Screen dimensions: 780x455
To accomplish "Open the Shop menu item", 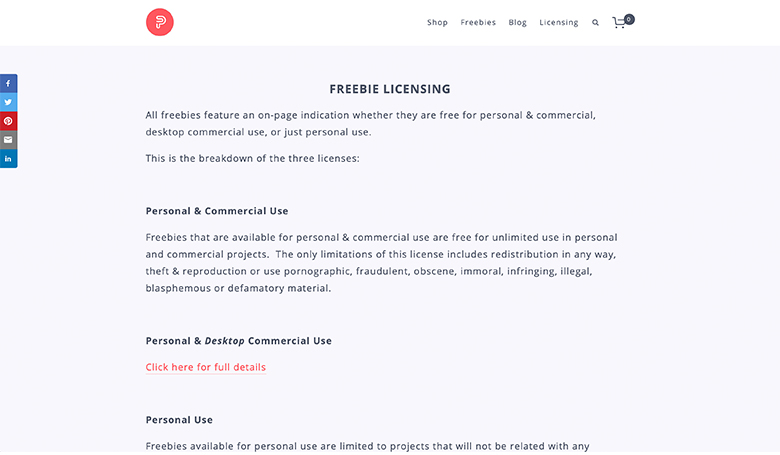I will tap(437, 22).
